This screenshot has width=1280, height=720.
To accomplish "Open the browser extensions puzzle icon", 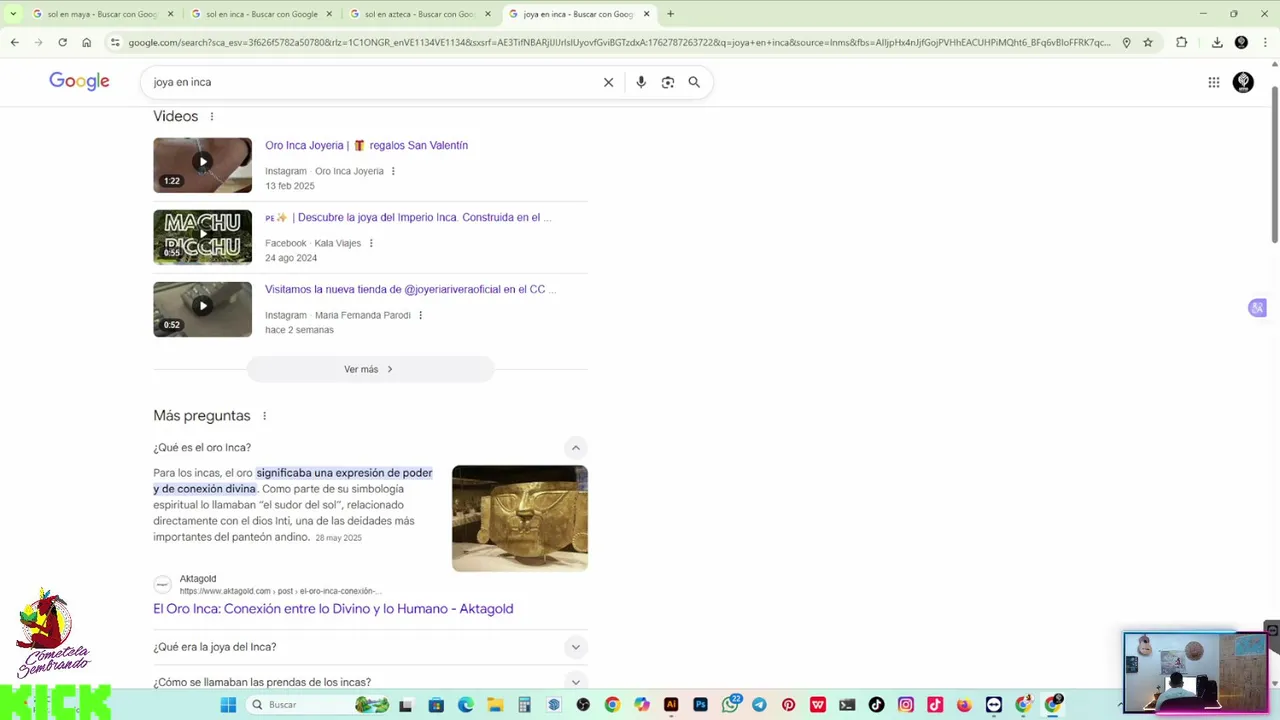I will [1182, 42].
